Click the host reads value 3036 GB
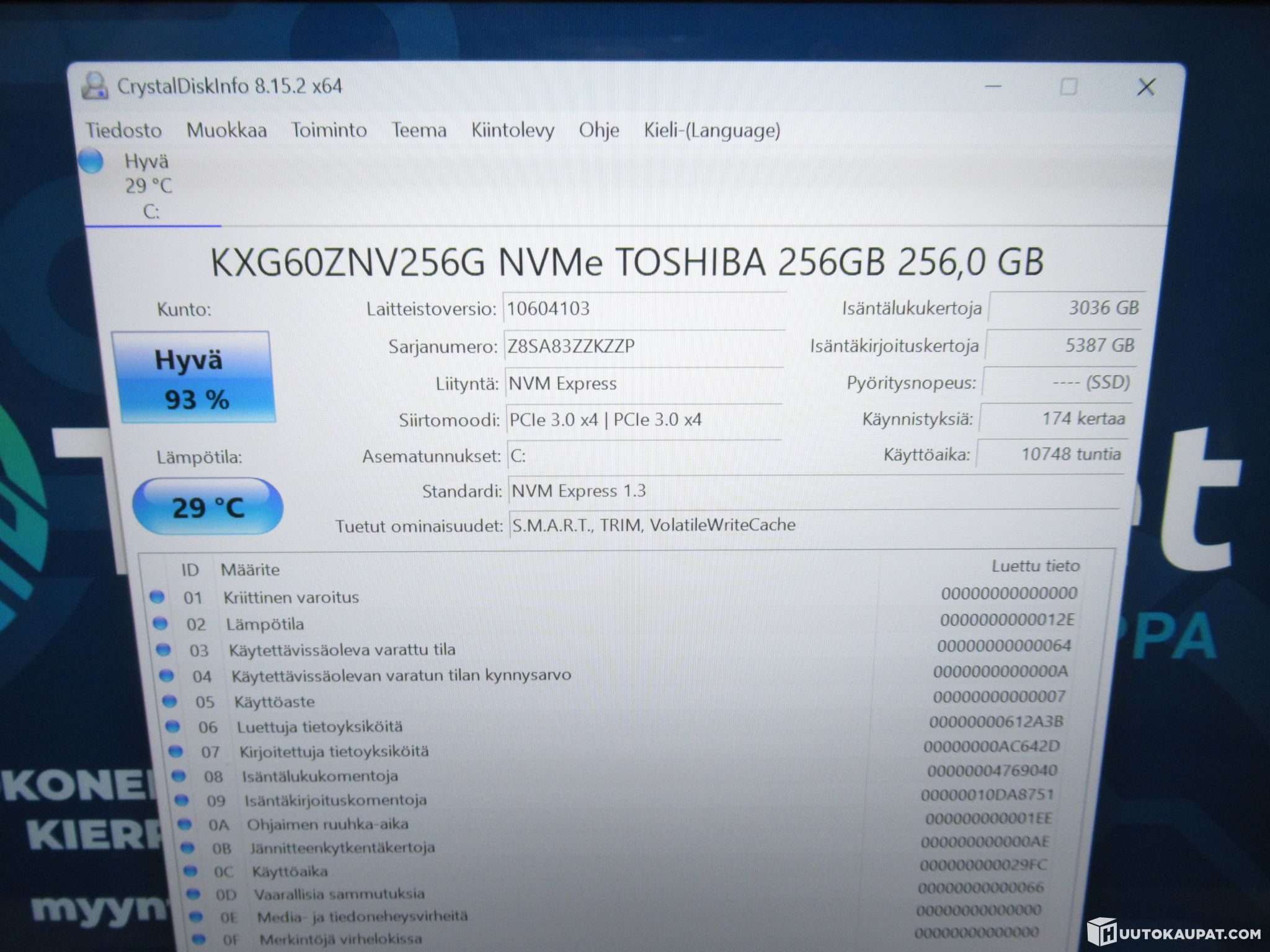This screenshot has width=1270, height=952. (x=1066, y=307)
